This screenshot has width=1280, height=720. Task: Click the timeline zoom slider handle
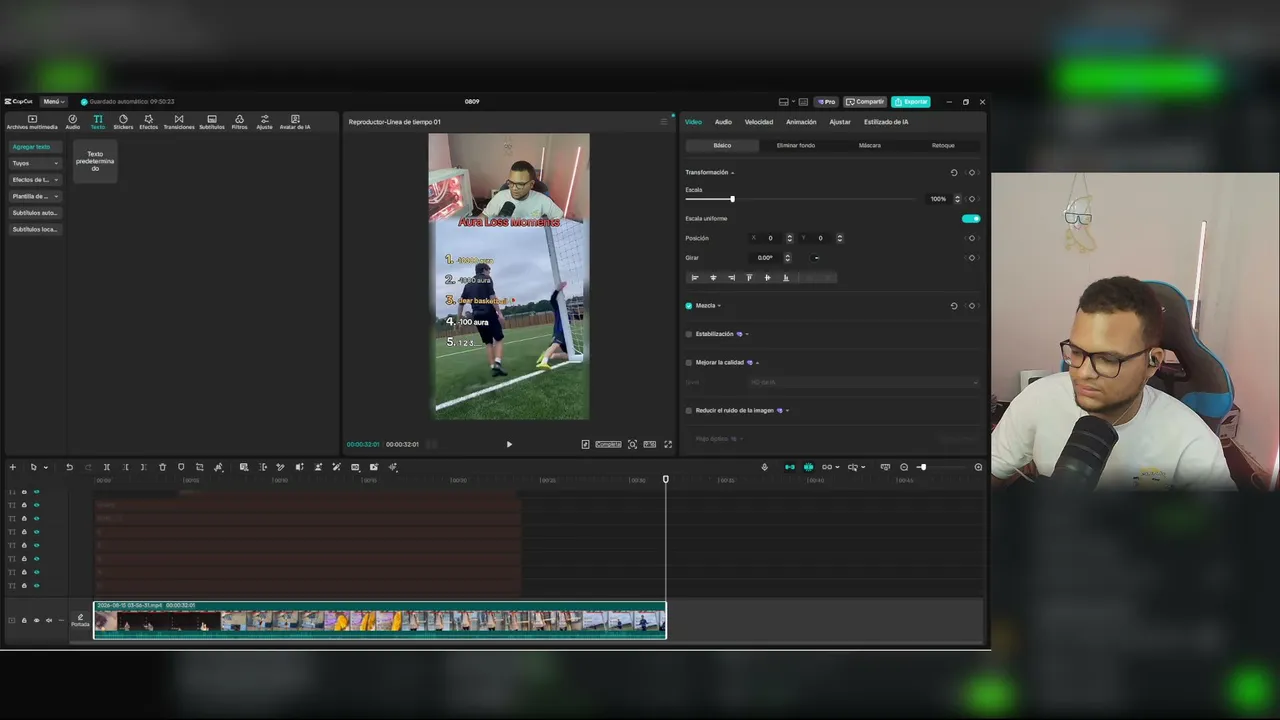(923, 467)
